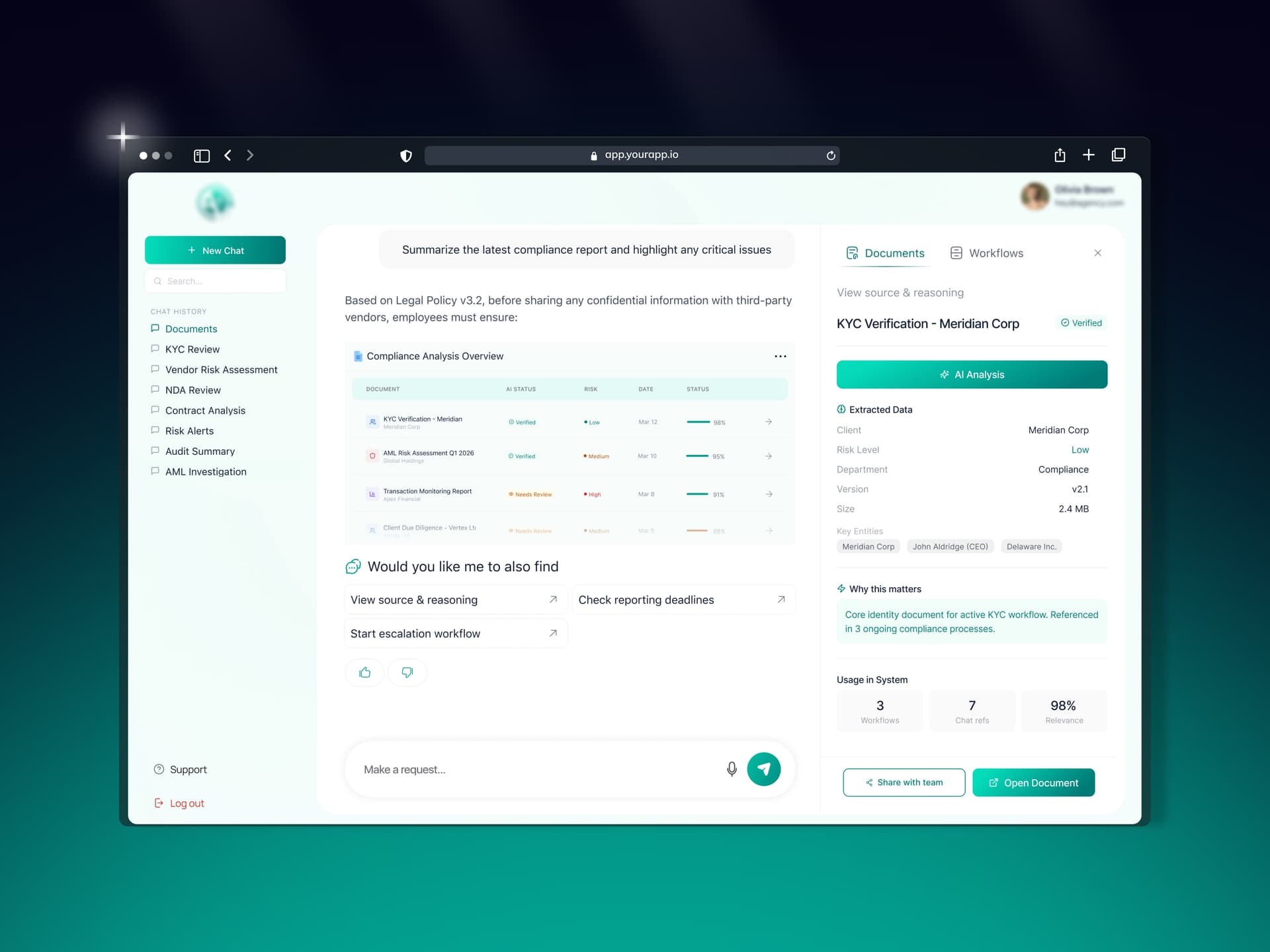Click the 91% status progress bar
The width and height of the screenshot is (1270, 952).
(697, 494)
